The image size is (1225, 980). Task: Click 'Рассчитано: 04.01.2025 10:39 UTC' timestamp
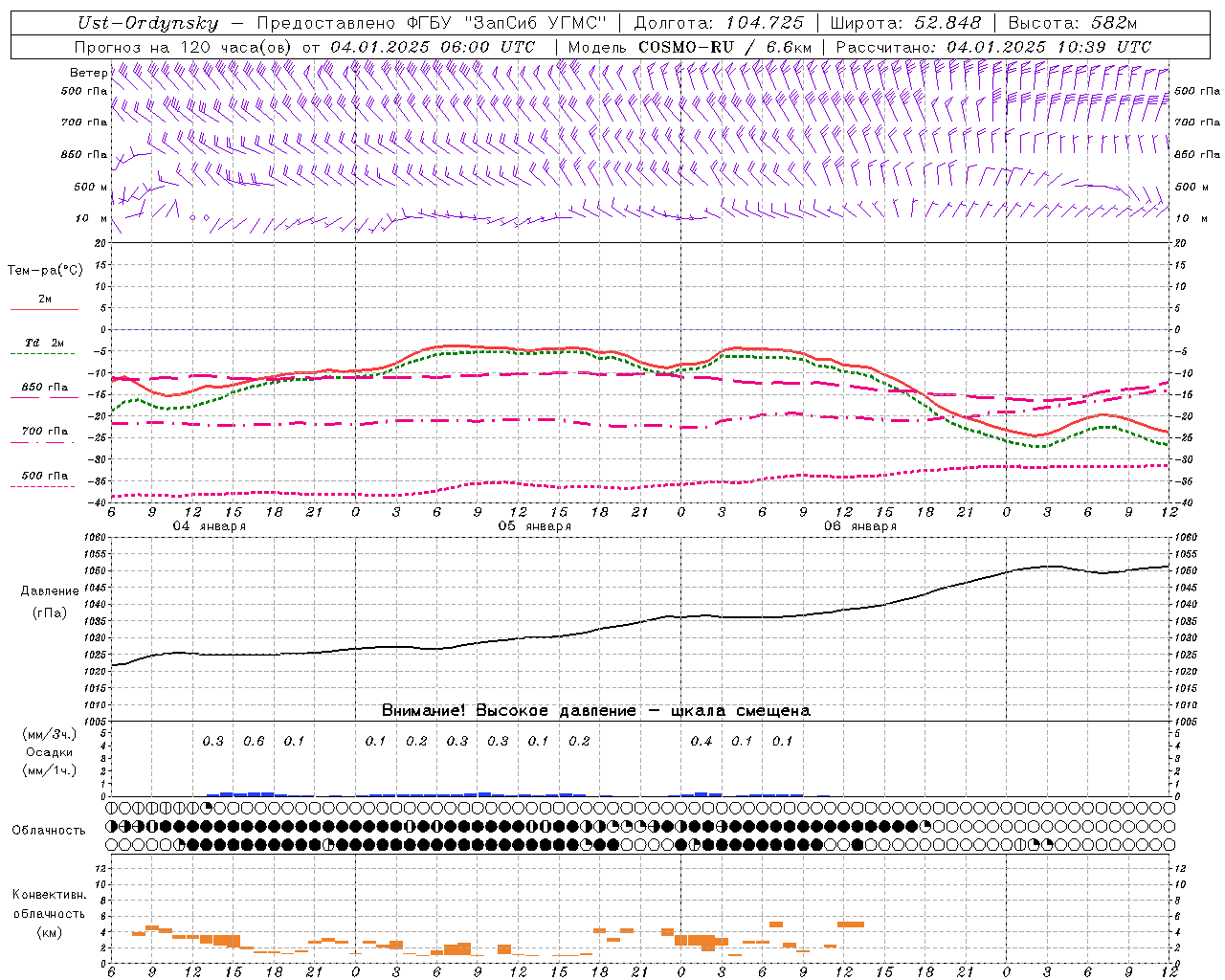pyautogui.click(x=993, y=47)
